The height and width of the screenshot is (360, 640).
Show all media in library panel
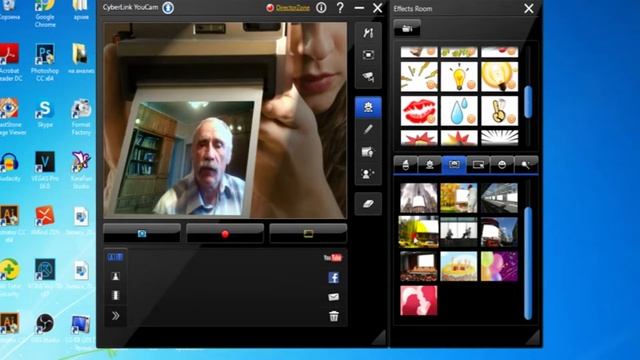click(116, 257)
